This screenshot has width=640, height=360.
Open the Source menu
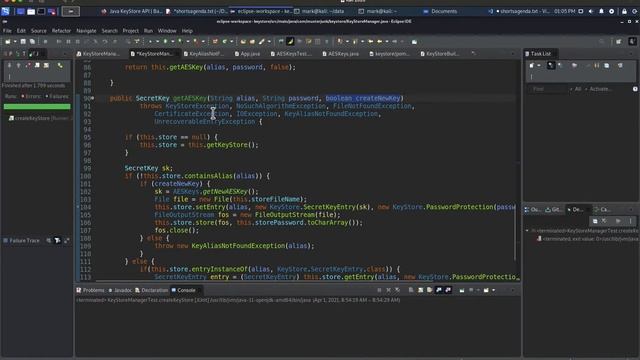pyautogui.click(x=38, y=31)
